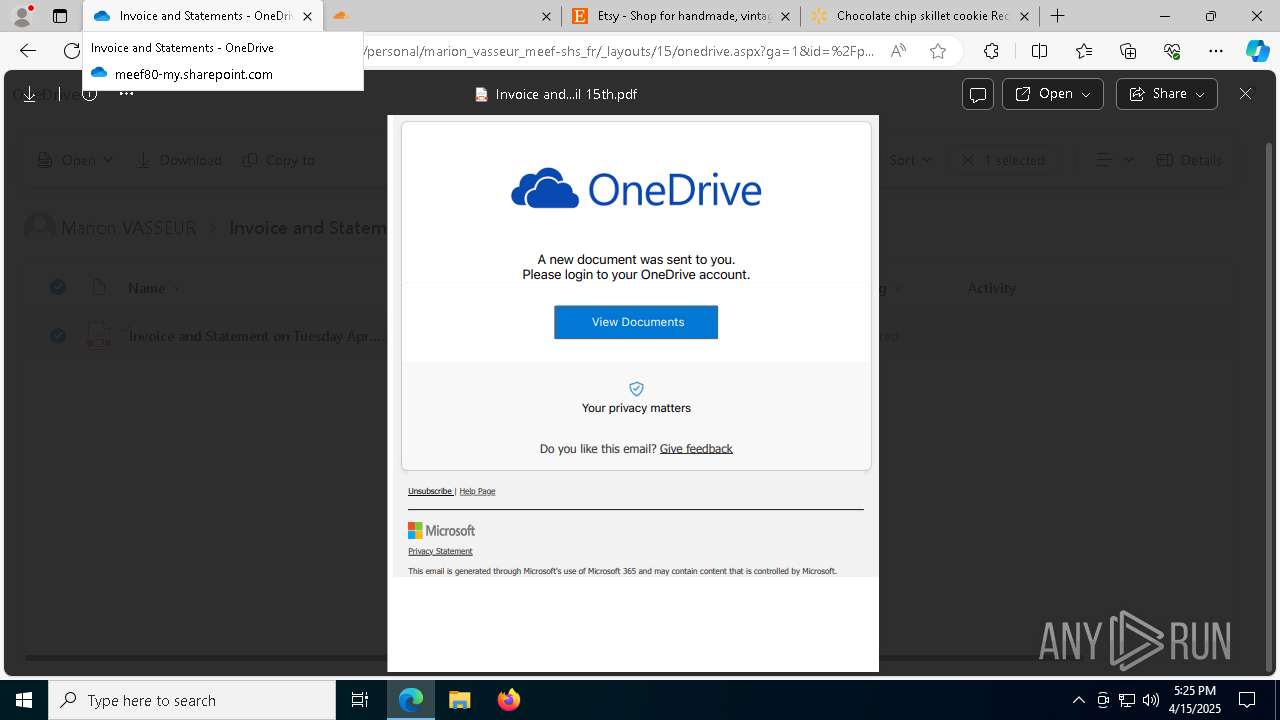
Task: Open the Sort dropdown in background toolbar
Action: coord(909,160)
